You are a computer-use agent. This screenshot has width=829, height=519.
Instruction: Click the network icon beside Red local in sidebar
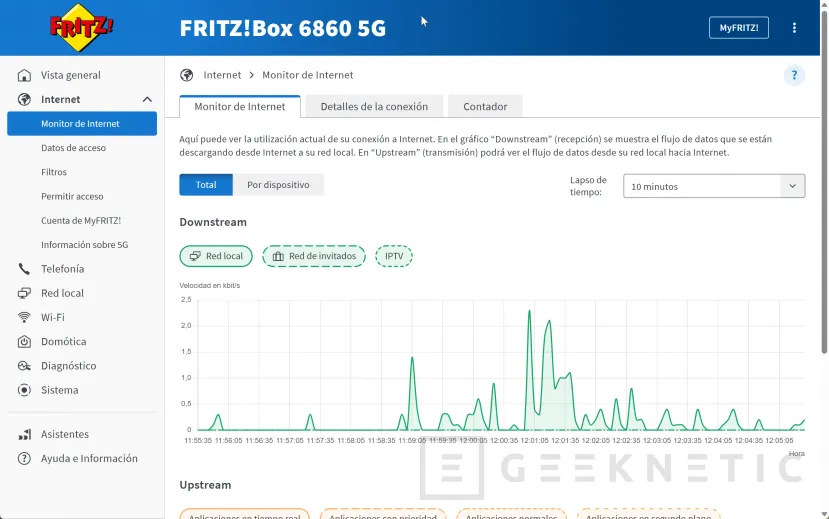(x=24, y=293)
